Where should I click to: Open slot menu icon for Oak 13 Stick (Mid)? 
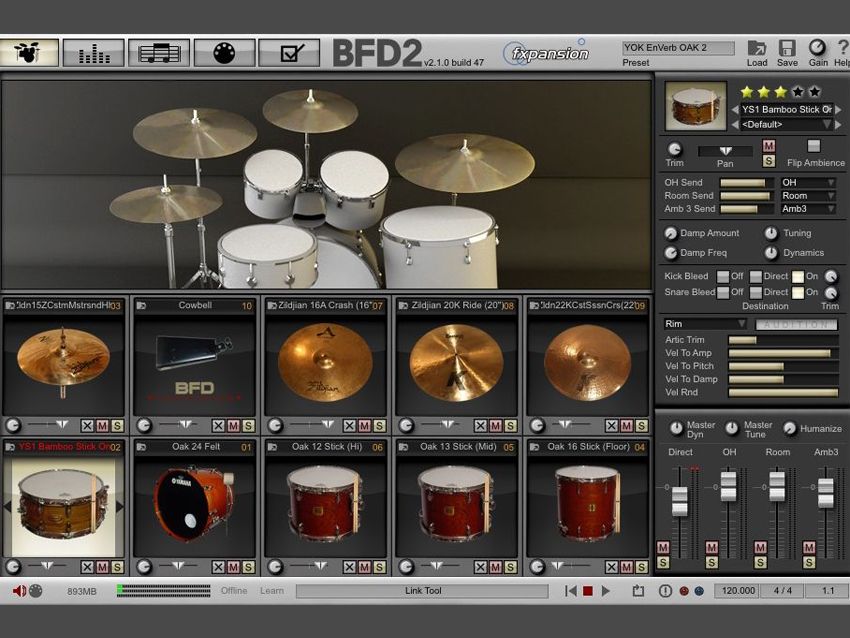[403, 447]
